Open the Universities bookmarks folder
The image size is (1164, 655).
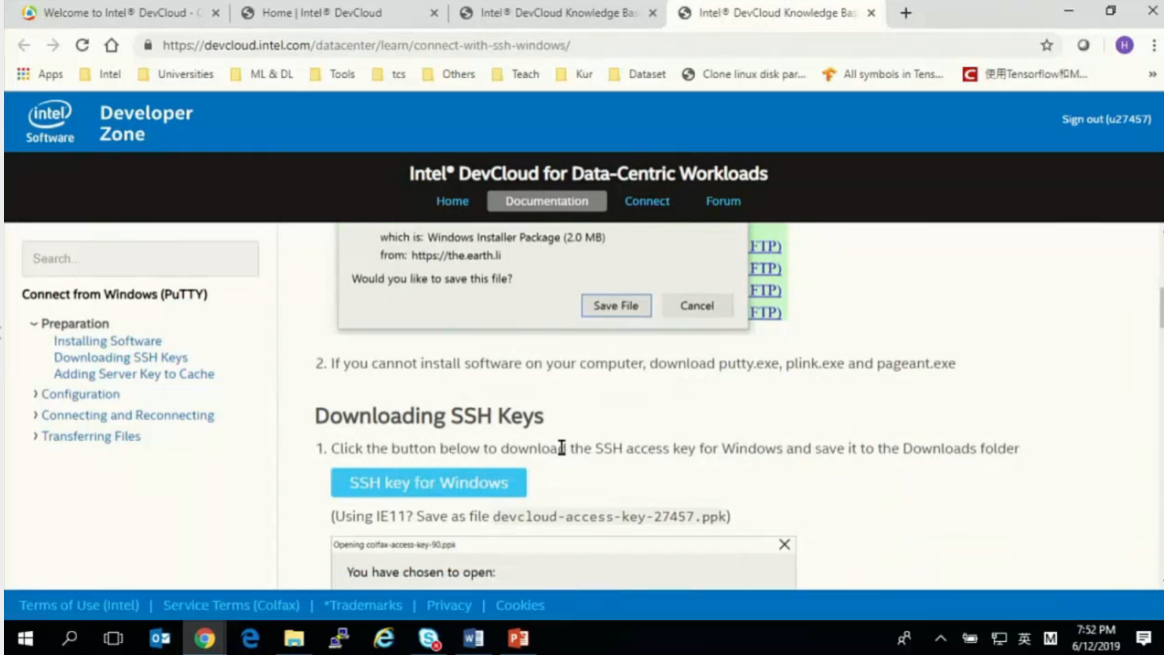pos(176,74)
